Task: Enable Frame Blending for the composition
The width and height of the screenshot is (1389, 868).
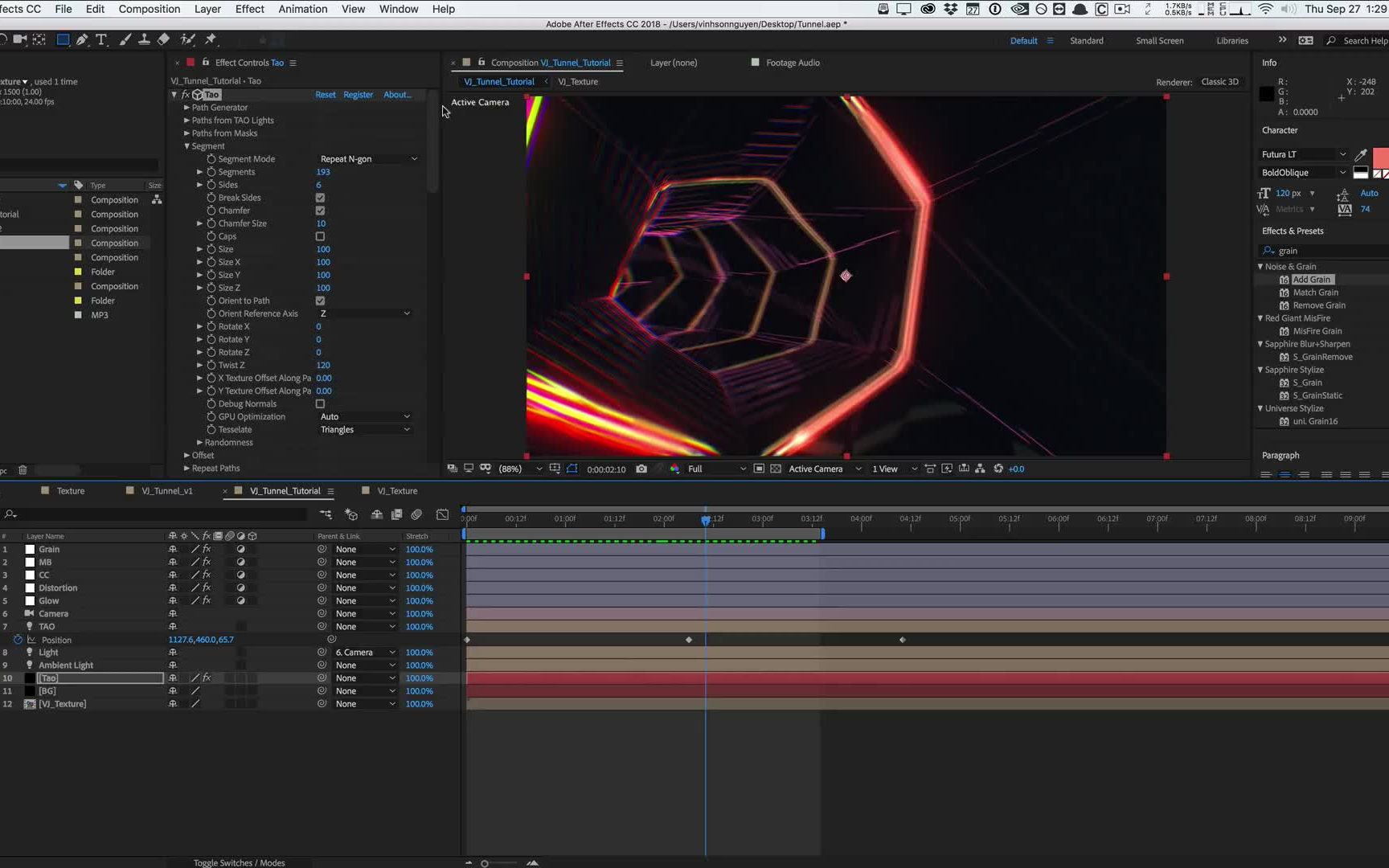Action: point(396,514)
